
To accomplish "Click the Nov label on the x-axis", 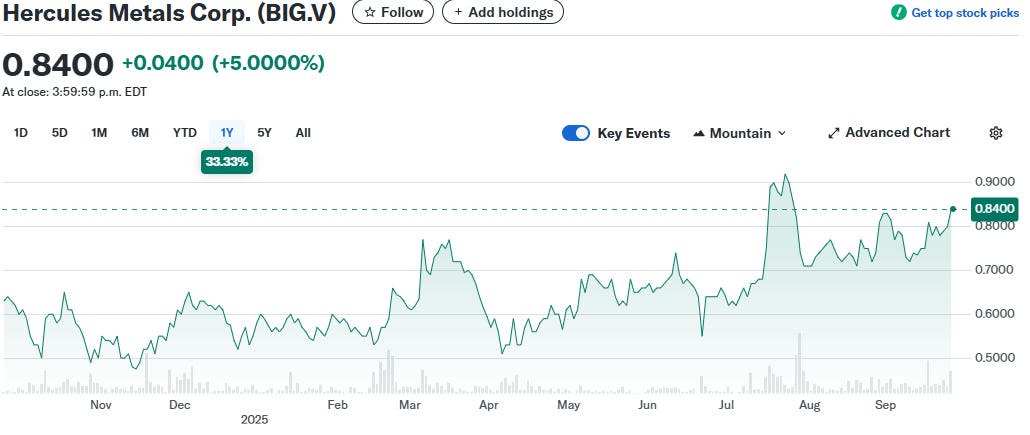I will point(101,405).
